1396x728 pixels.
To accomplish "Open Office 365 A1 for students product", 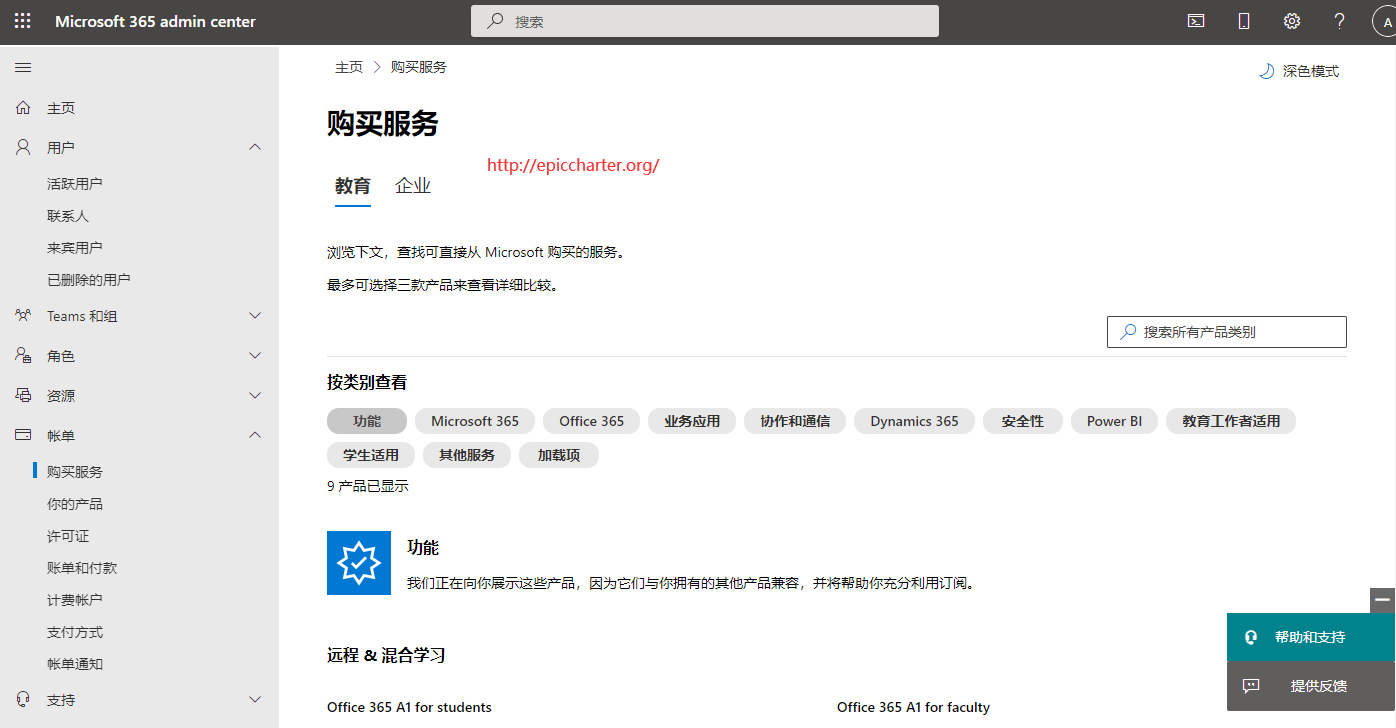I will (x=409, y=707).
